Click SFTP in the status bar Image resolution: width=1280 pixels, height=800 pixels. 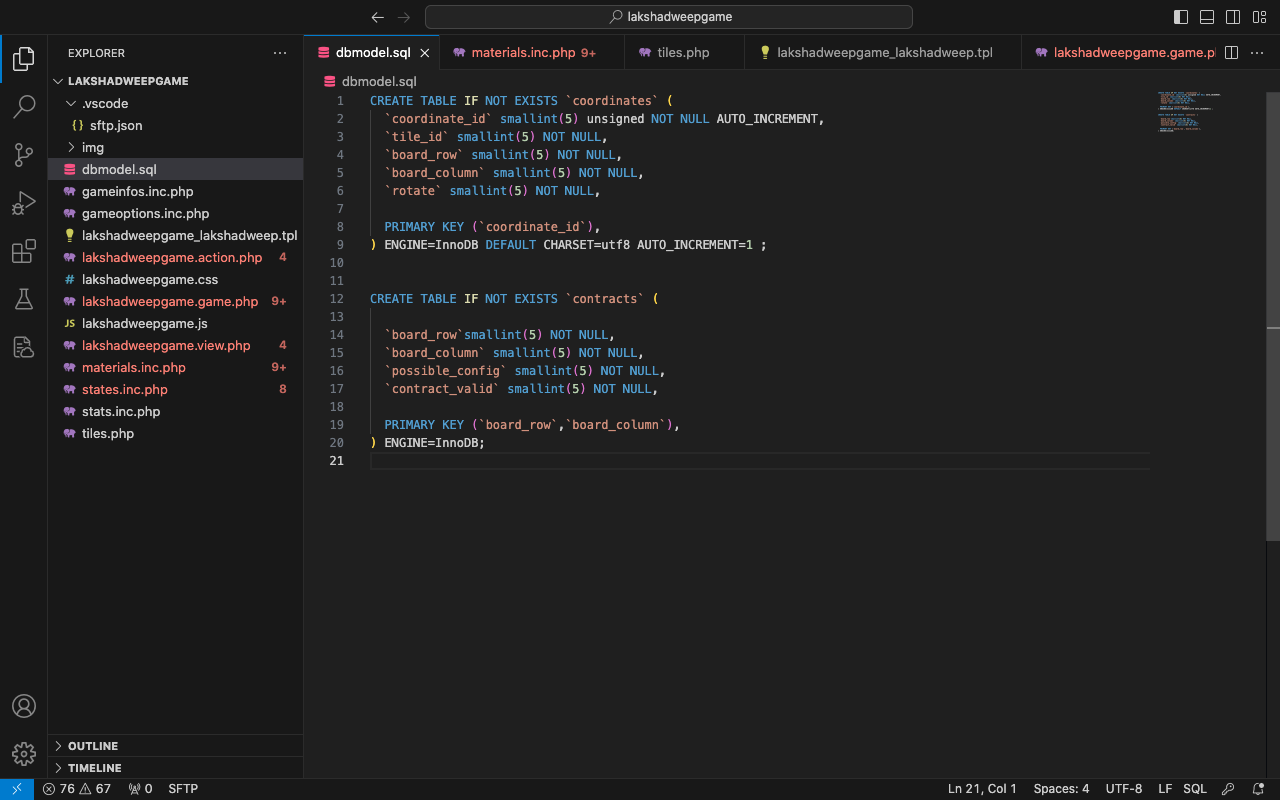(x=183, y=789)
